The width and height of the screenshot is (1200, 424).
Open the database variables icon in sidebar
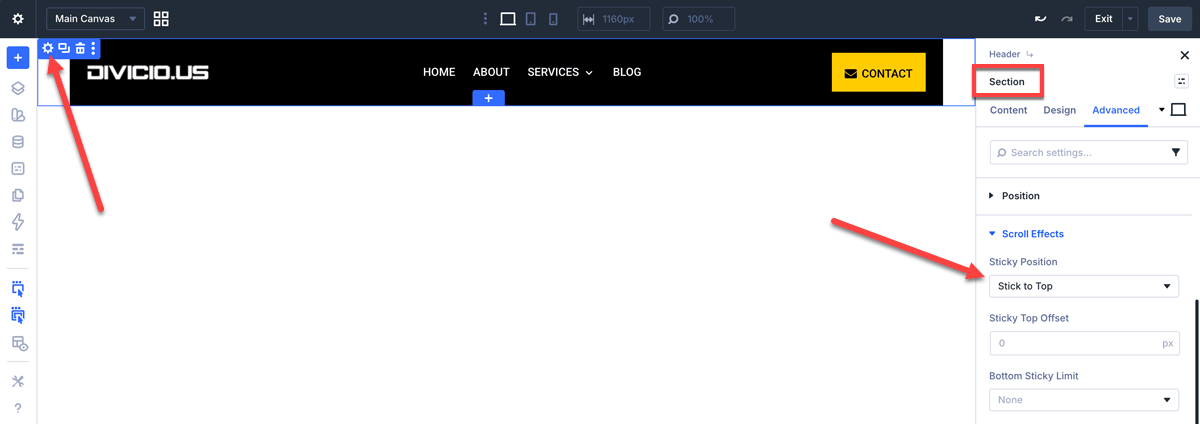[x=18, y=142]
